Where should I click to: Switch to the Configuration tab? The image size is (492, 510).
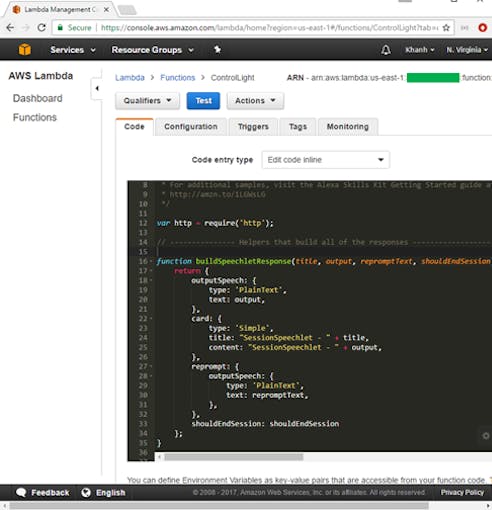coord(191,127)
